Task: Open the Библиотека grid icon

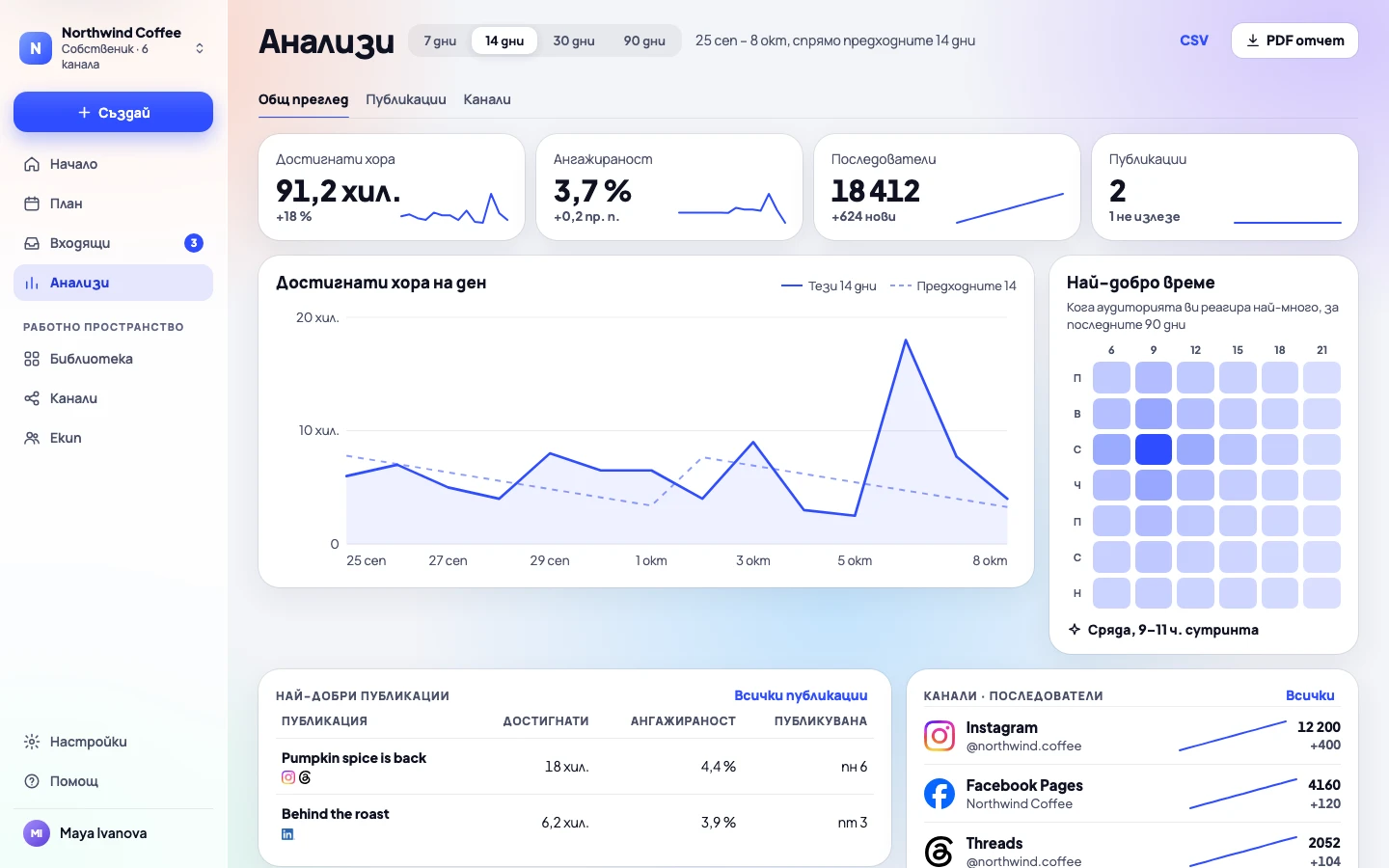Action: [32, 359]
